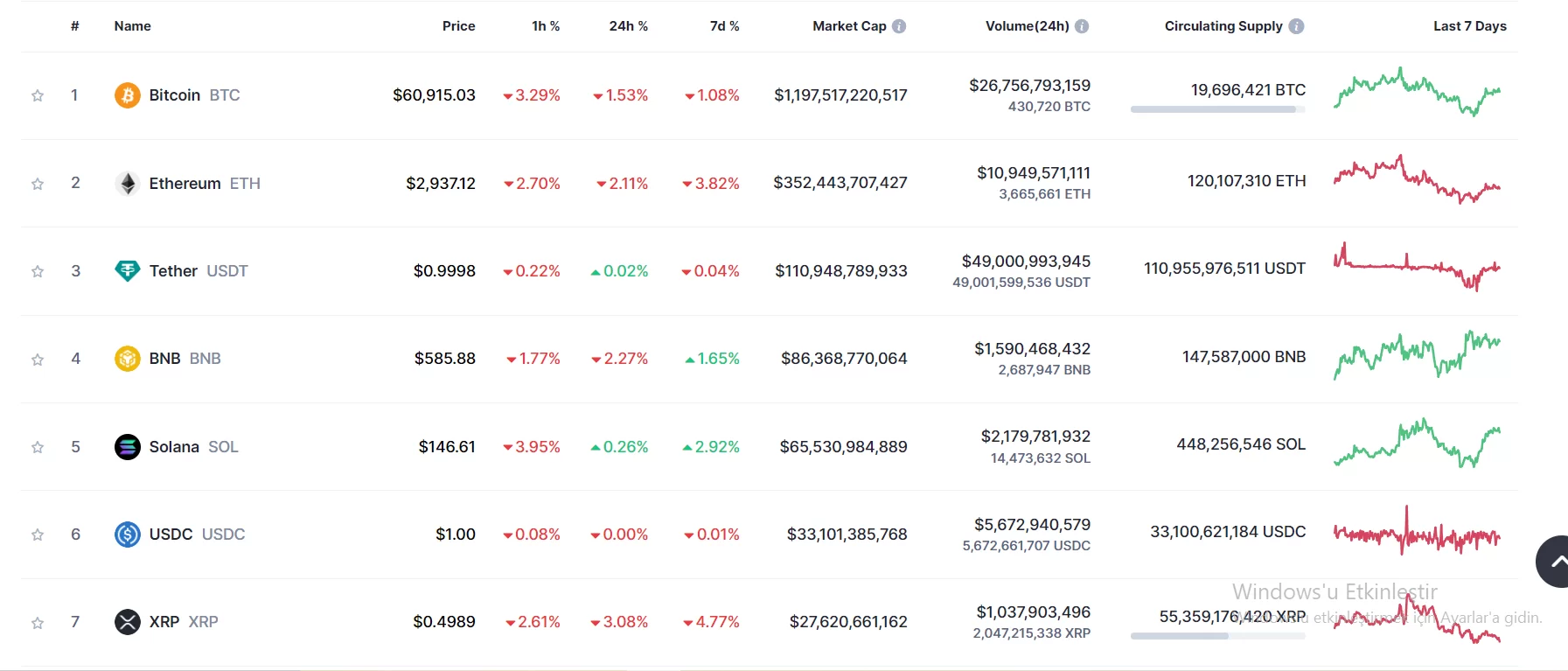Click the Tether logo icon

128,271
